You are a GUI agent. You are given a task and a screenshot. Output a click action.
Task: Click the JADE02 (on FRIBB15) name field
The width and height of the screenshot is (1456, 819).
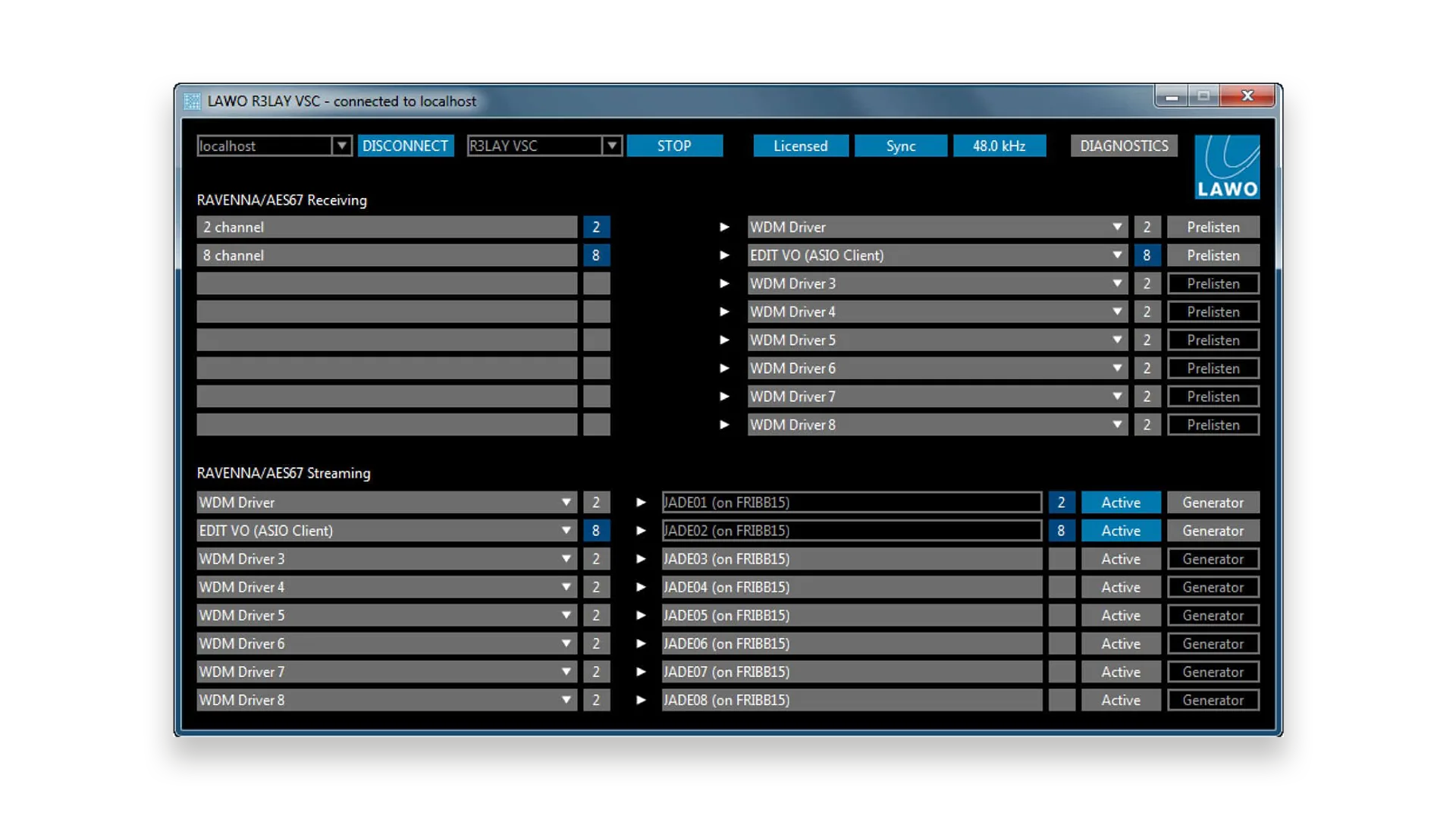(x=852, y=531)
